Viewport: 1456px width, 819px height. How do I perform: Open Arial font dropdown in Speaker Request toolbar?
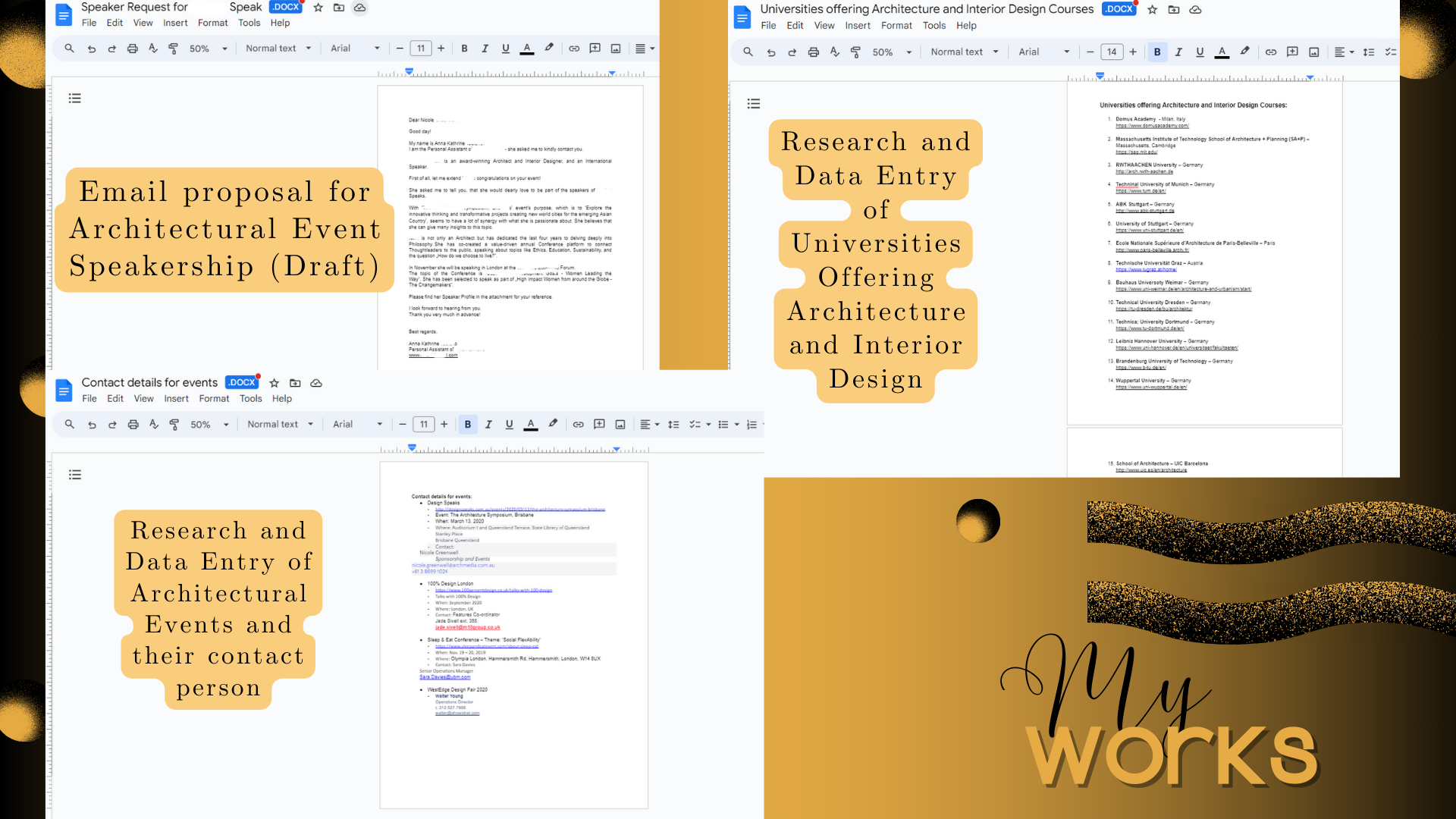355,49
